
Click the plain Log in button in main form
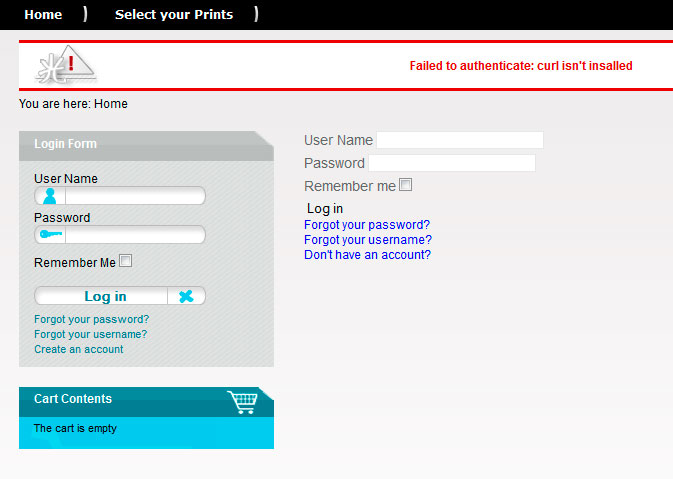325,209
